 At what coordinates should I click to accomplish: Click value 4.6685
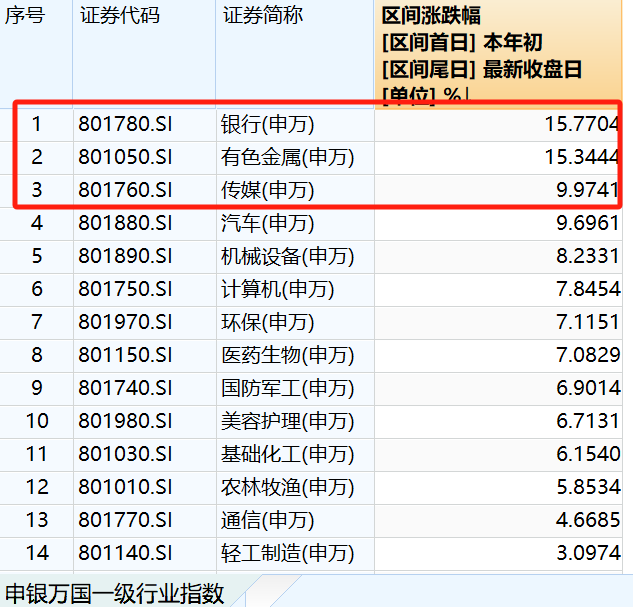pos(588,520)
